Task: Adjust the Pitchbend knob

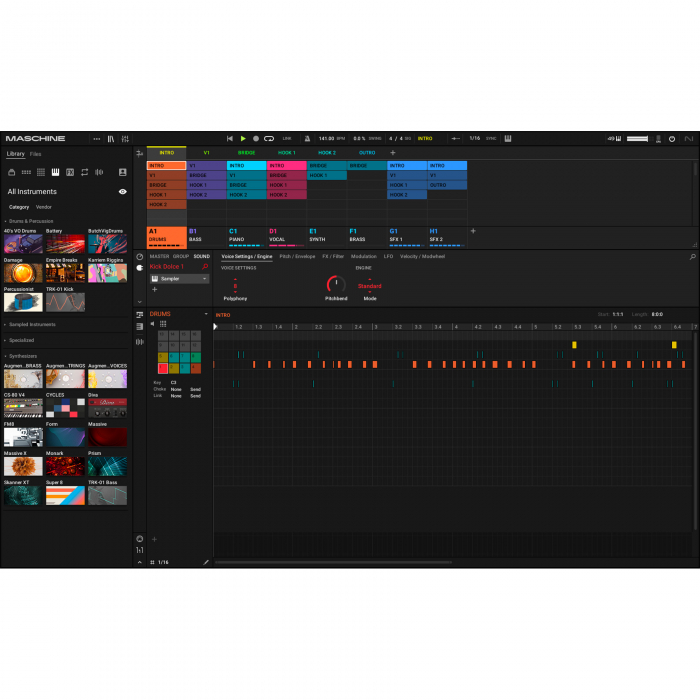Action: click(x=335, y=285)
